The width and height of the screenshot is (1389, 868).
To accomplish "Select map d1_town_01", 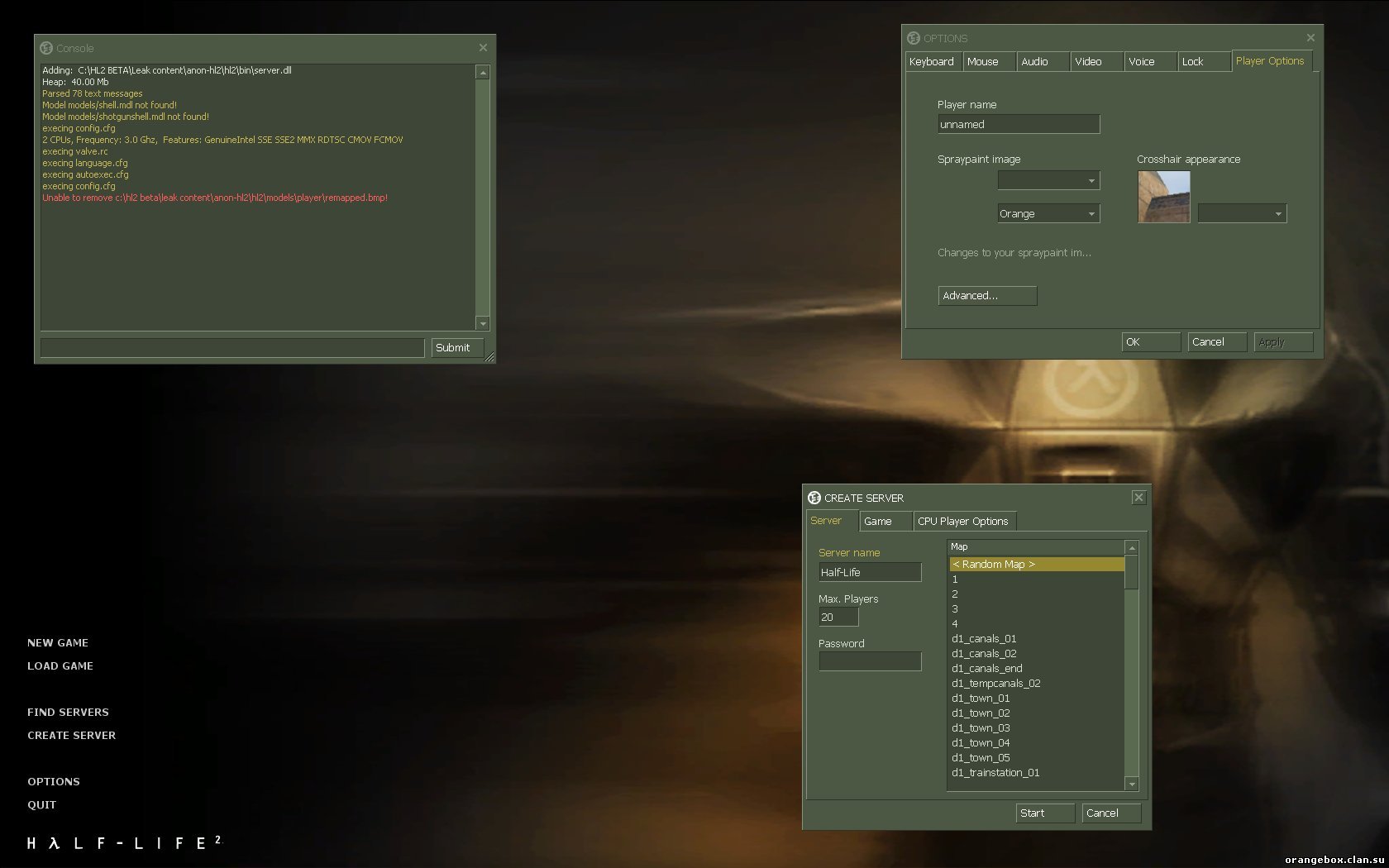I will tap(1037, 699).
